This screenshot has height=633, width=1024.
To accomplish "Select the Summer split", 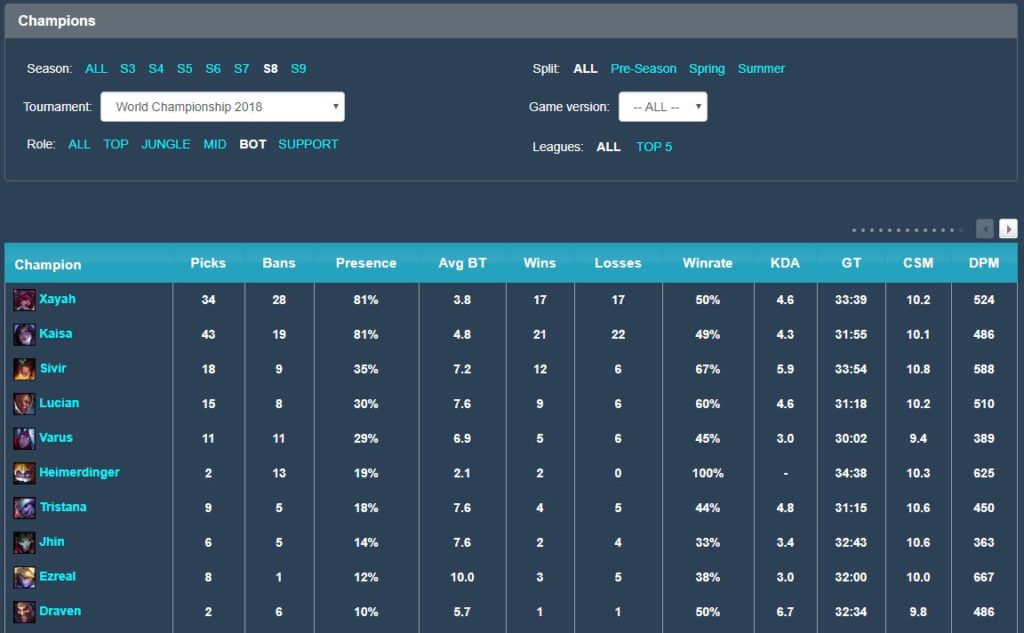I will pyautogui.click(x=761, y=69).
